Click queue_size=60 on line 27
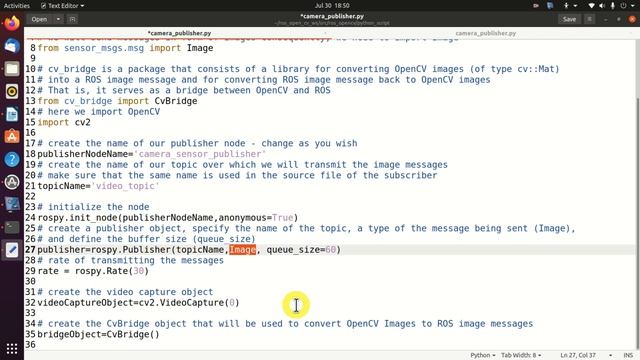640x360 pixels. [x=301, y=249]
